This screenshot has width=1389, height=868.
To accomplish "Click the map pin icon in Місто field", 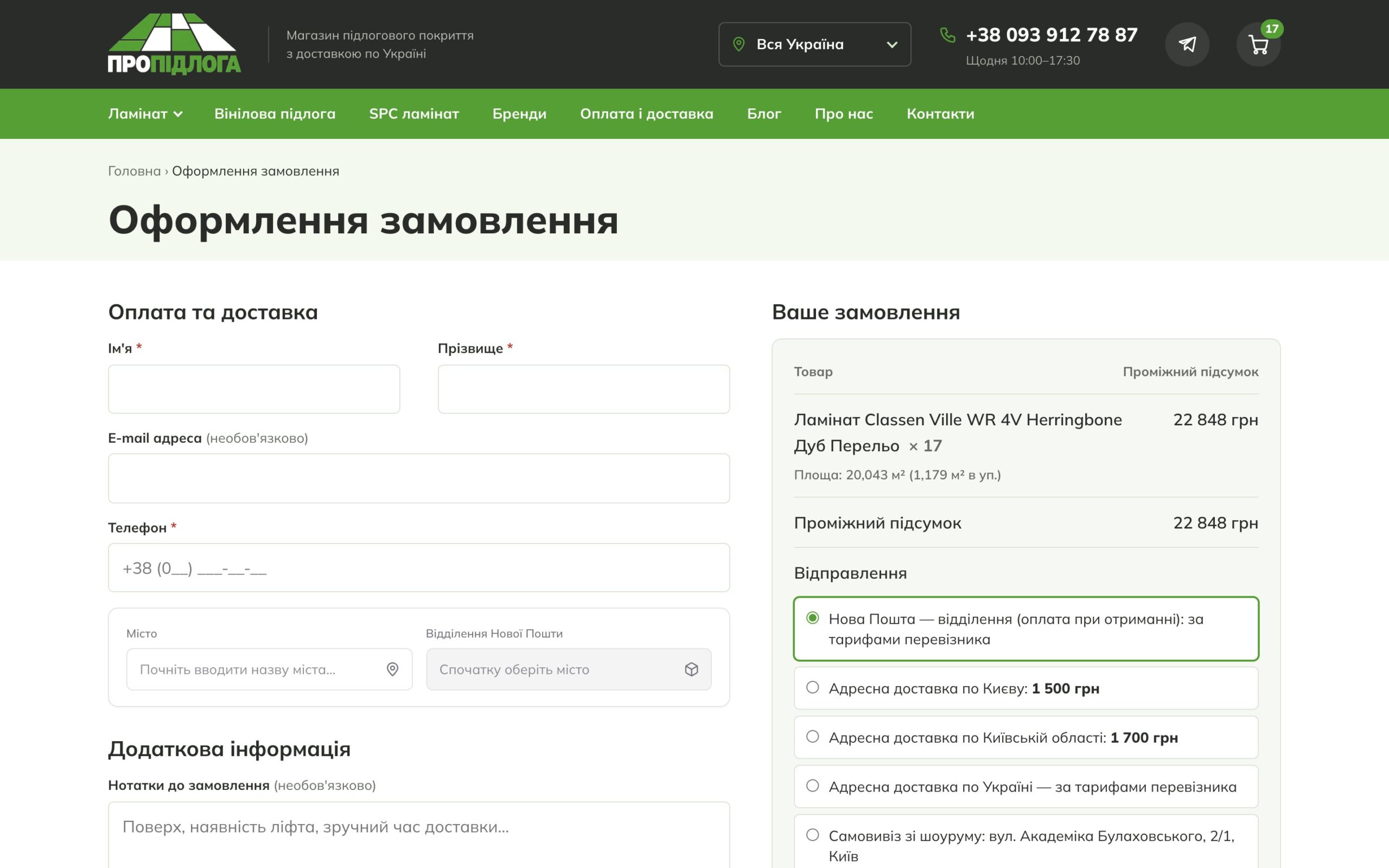I will [393, 669].
